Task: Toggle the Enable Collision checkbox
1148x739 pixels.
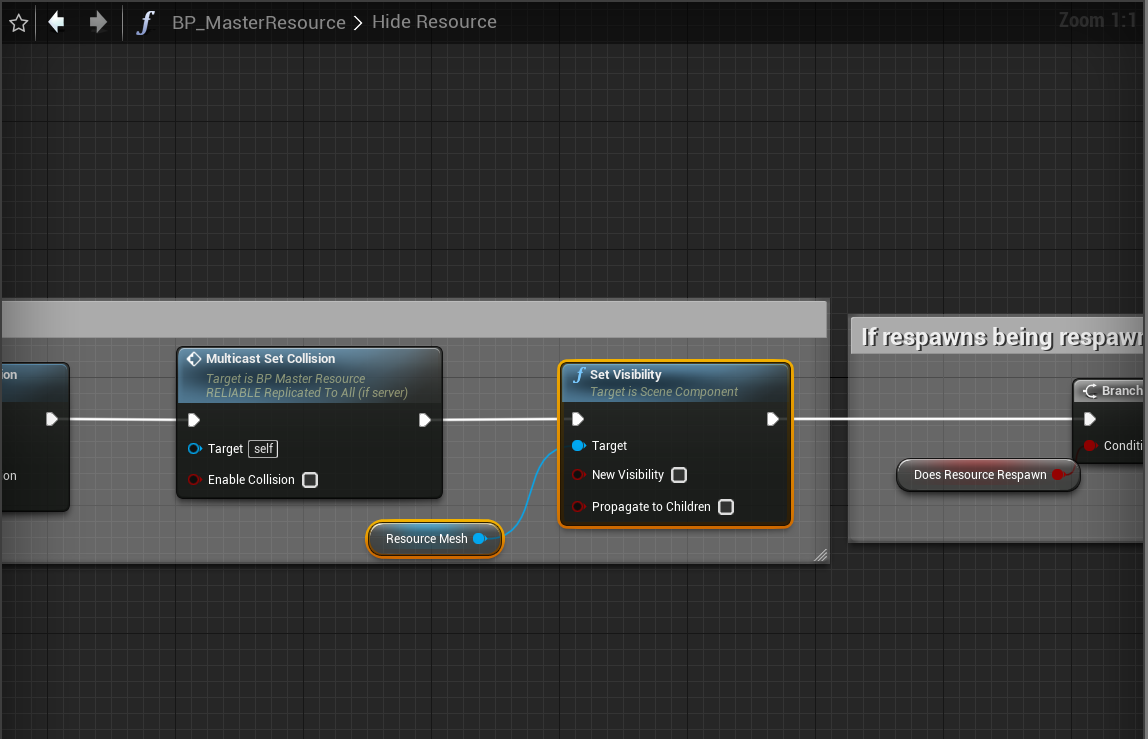Action: pos(310,480)
